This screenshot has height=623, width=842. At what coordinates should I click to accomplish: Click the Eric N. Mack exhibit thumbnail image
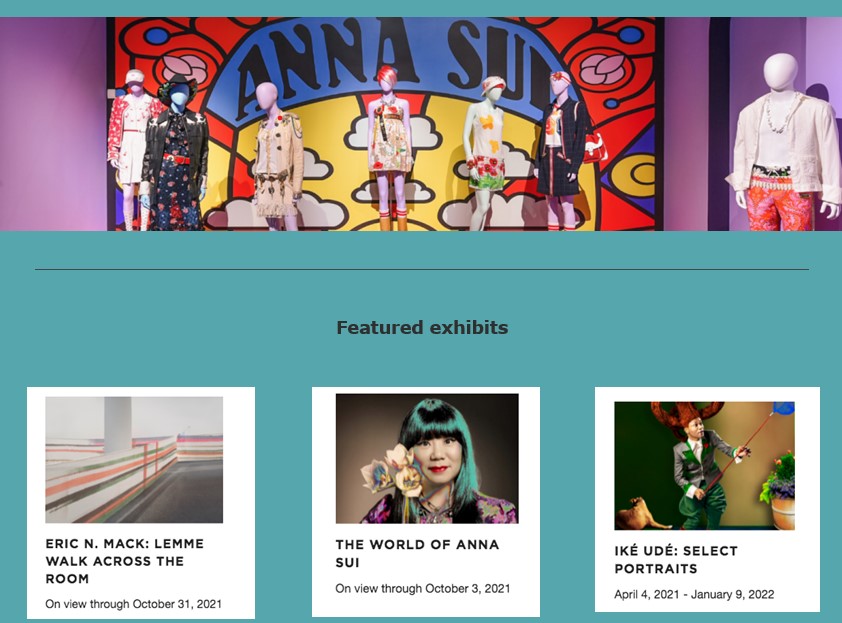pos(134,460)
